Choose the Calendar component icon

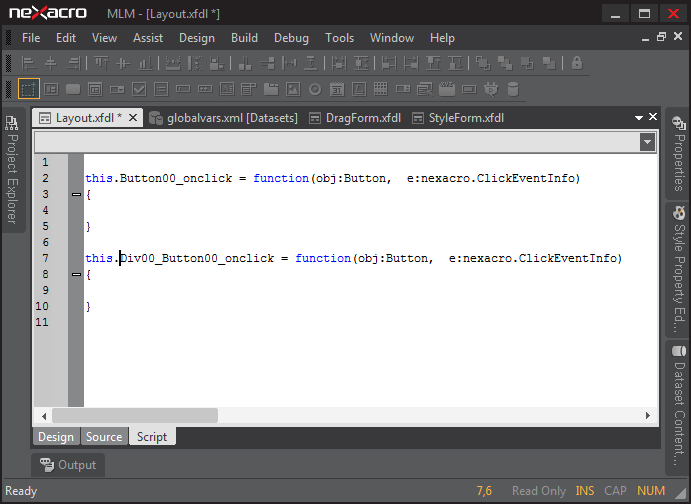click(337, 89)
